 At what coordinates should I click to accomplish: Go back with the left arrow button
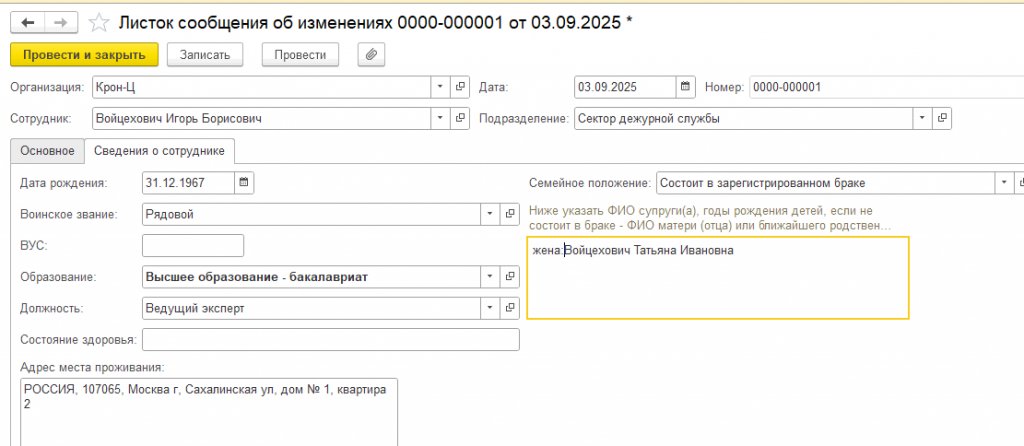pyautogui.click(x=28, y=23)
